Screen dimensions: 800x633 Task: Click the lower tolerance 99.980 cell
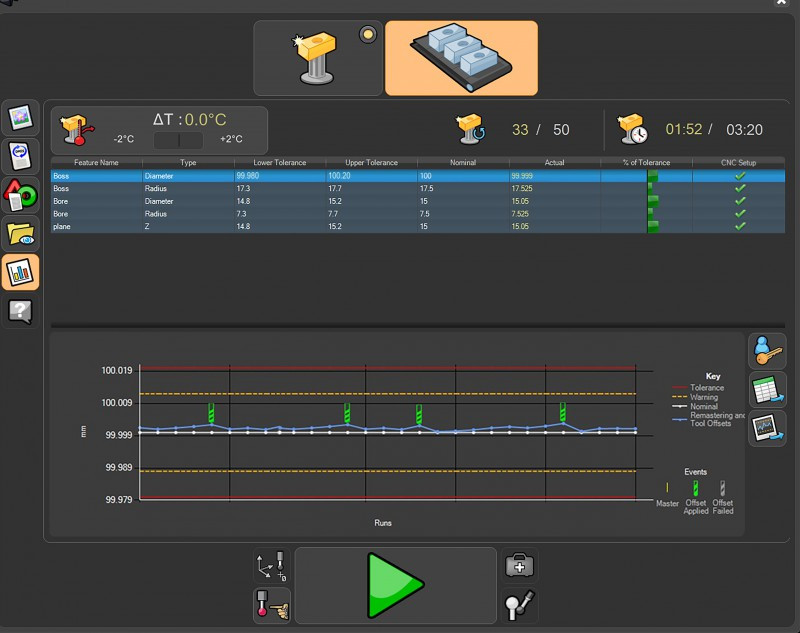tap(280, 176)
